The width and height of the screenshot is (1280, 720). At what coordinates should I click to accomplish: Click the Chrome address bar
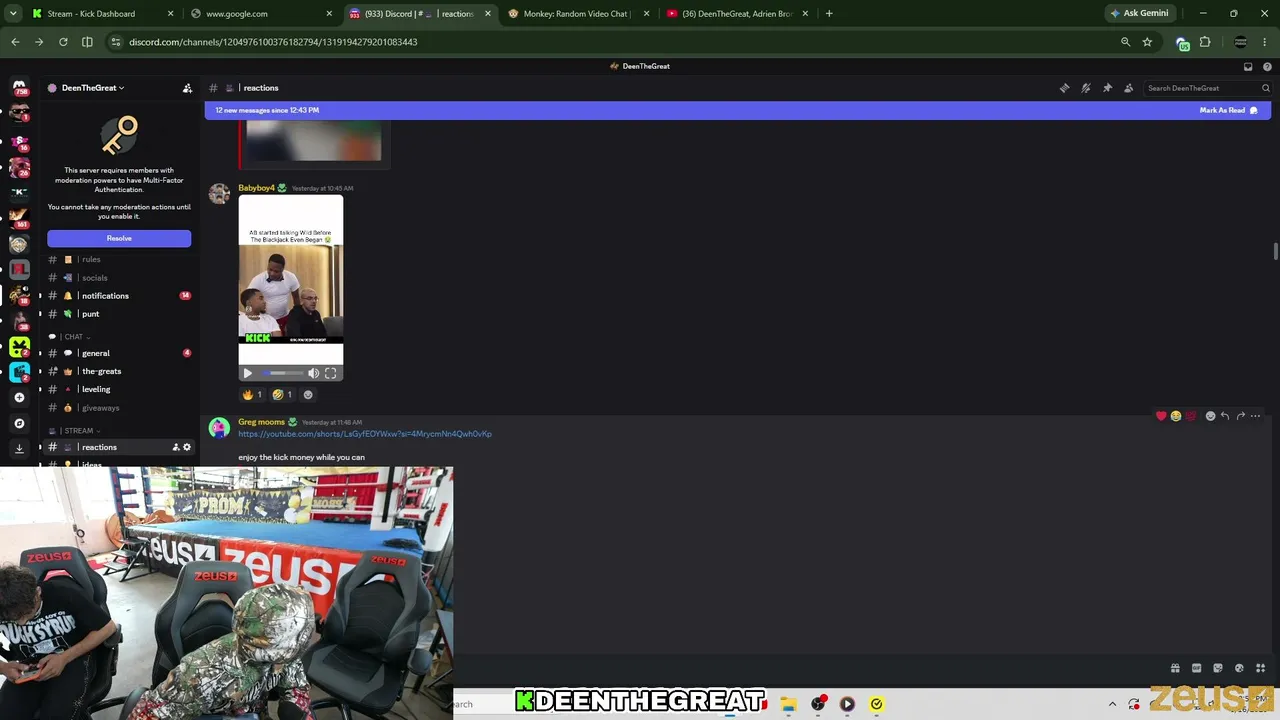click(610, 42)
